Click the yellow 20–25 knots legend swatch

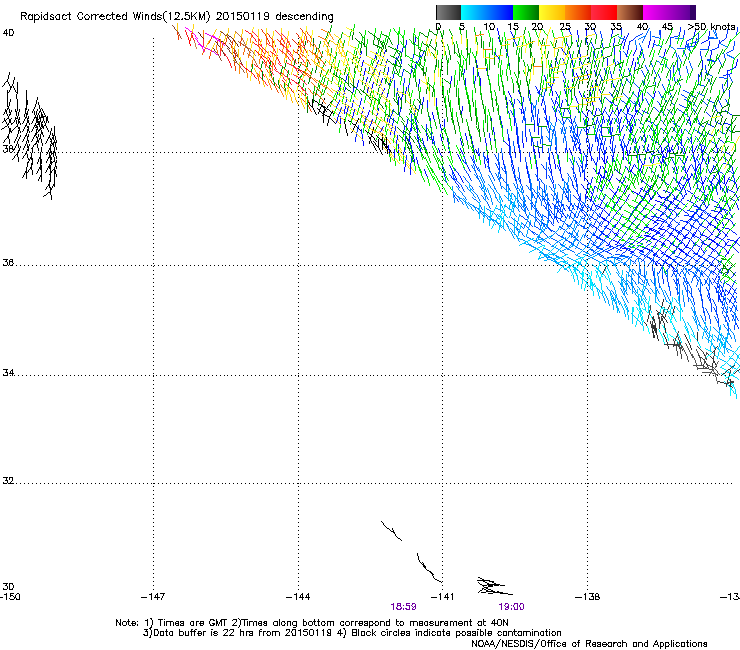552,12
